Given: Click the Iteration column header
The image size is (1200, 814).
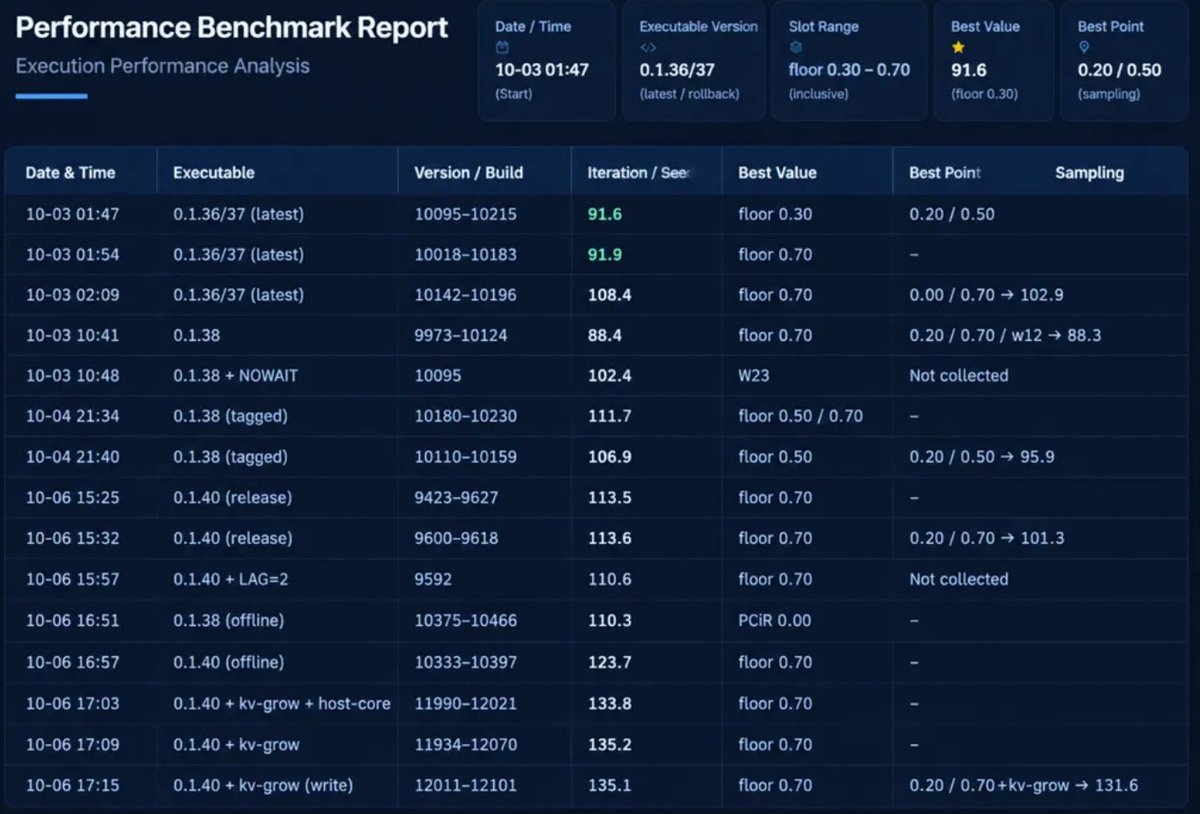Looking at the screenshot, I should 639,173.
